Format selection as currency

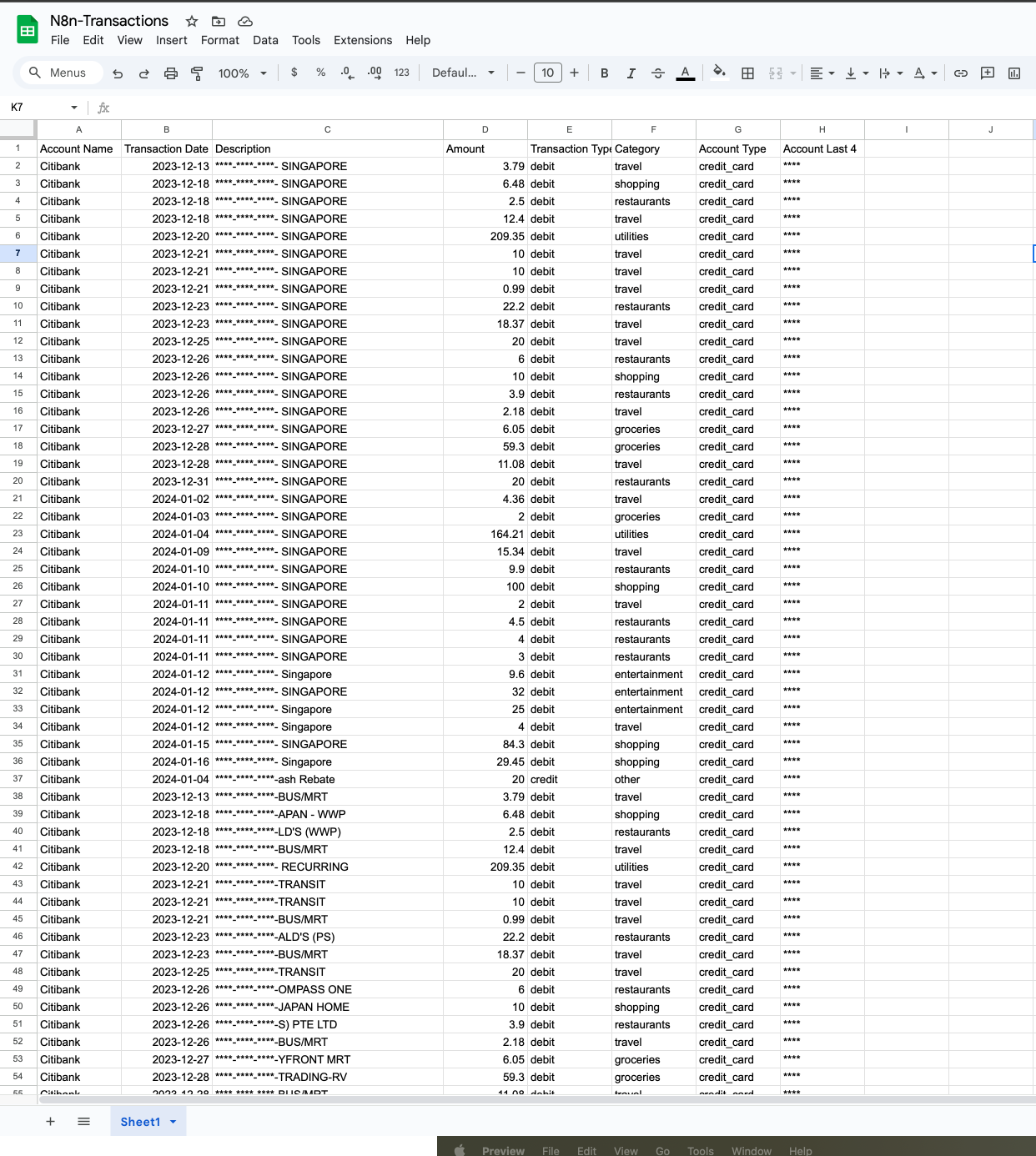pos(294,73)
